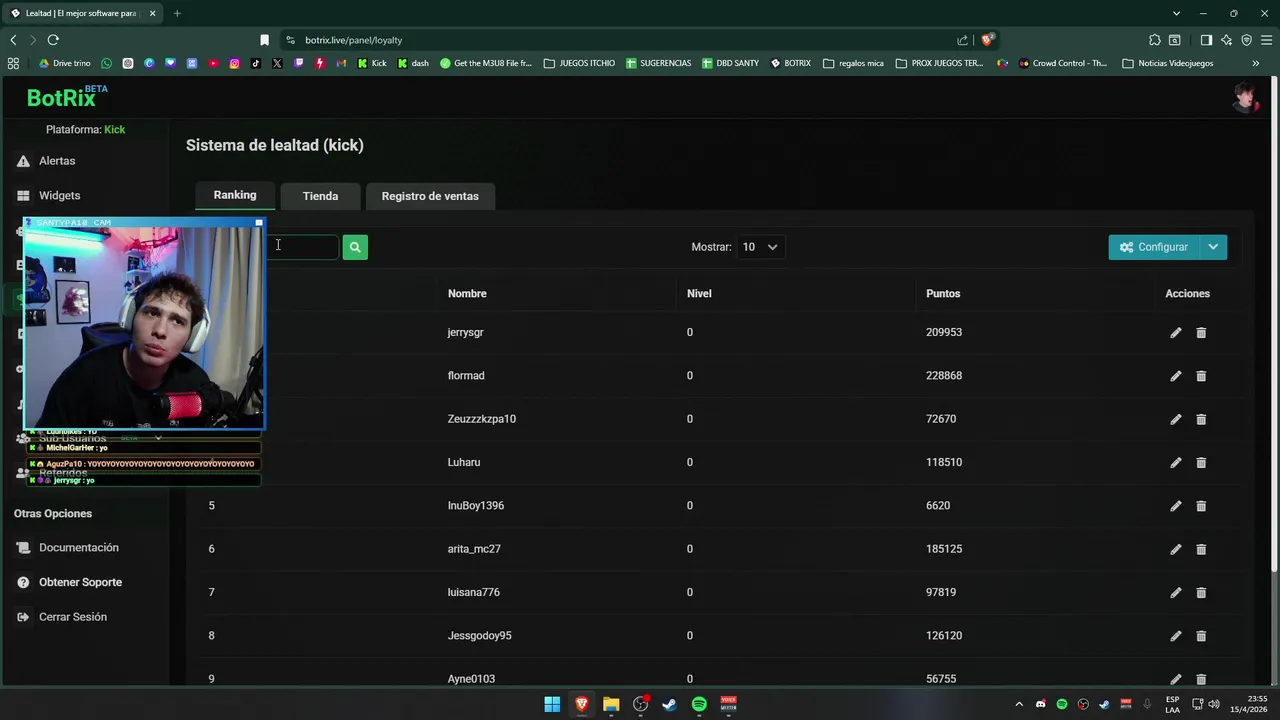Bookmark this page icon
The width and height of the screenshot is (1280, 720).
pos(264,40)
